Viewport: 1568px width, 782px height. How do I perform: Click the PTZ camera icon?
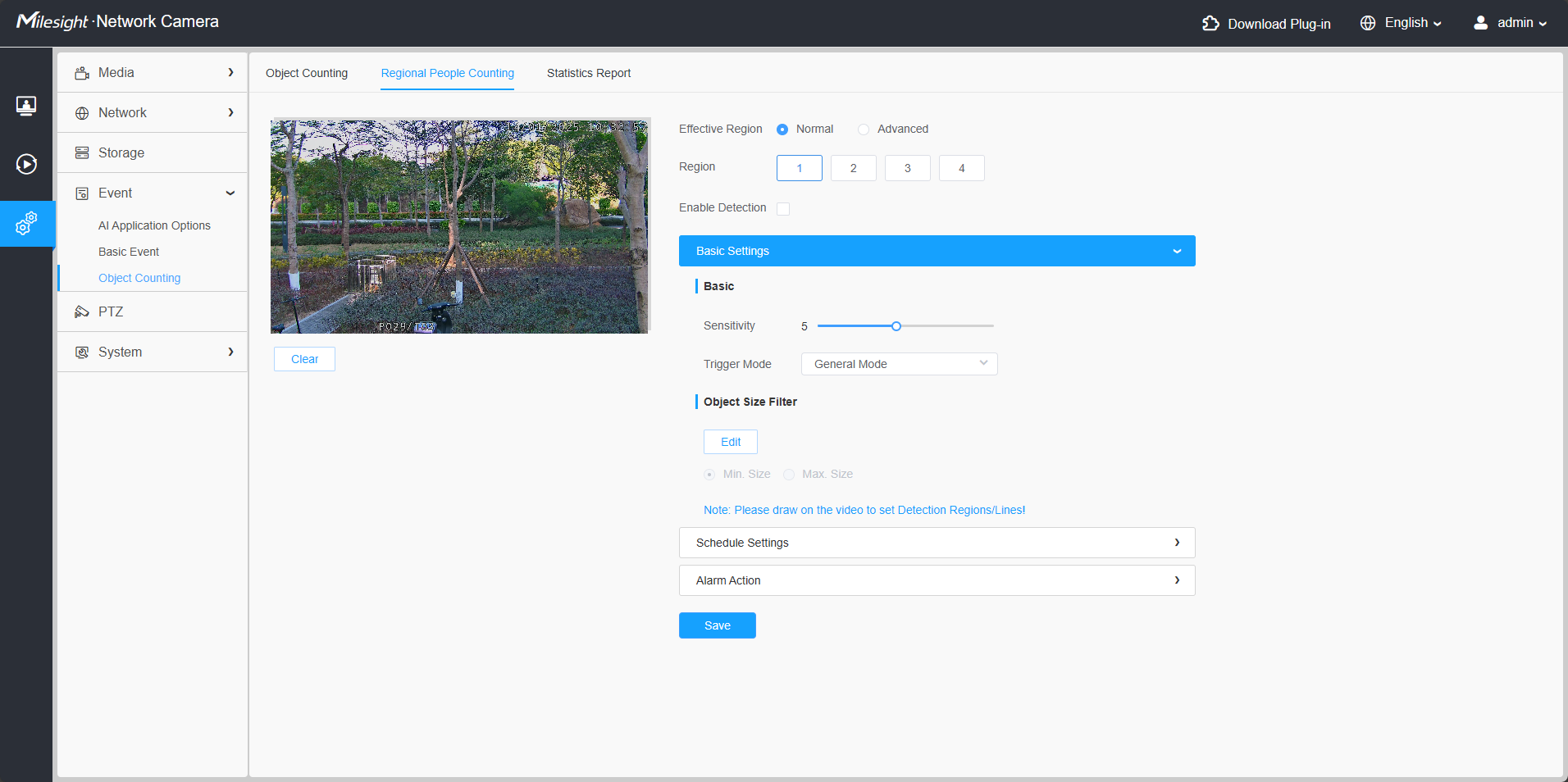point(82,312)
